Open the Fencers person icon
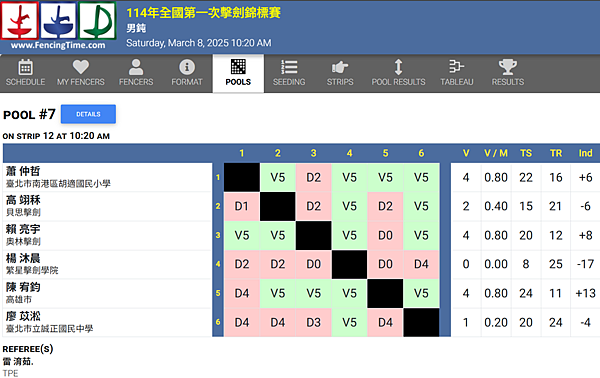Viewport: 600px width, 378px height. tap(136, 67)
